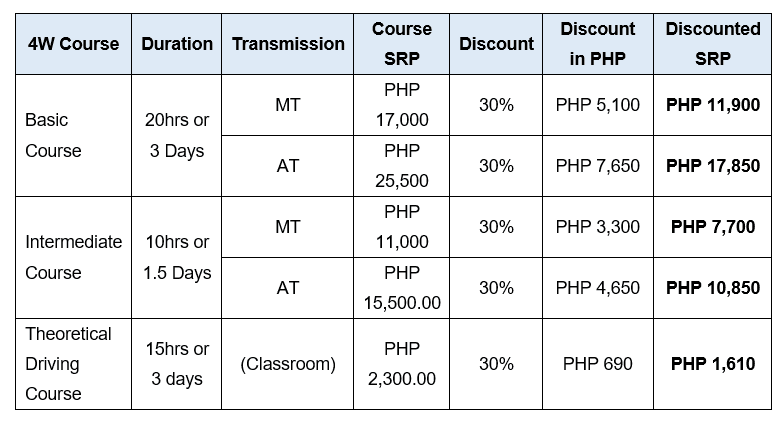Select the "Discounted SRP" header cell

coord(712,44)
